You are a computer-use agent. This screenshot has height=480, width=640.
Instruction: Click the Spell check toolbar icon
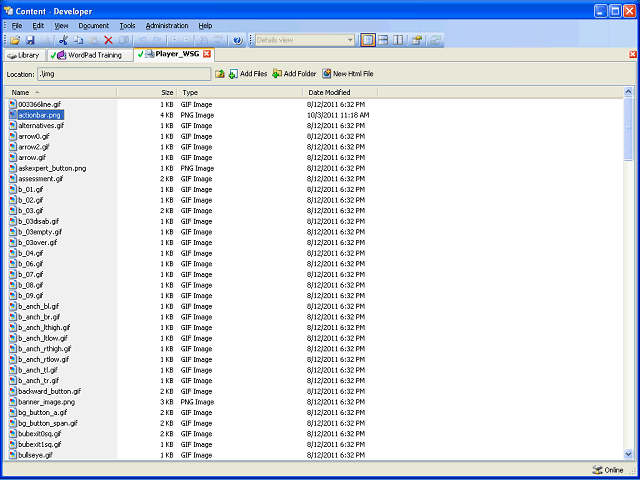[219, 40]
